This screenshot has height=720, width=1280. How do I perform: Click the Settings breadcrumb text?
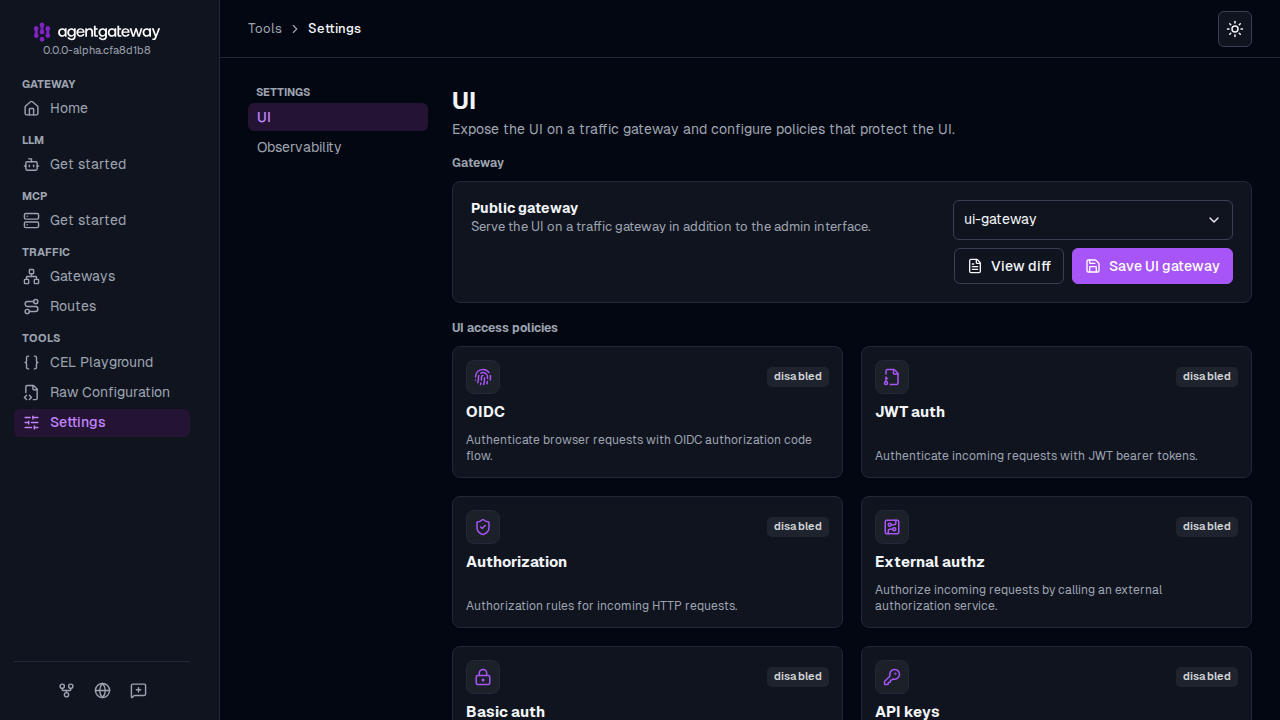(334, 28)
